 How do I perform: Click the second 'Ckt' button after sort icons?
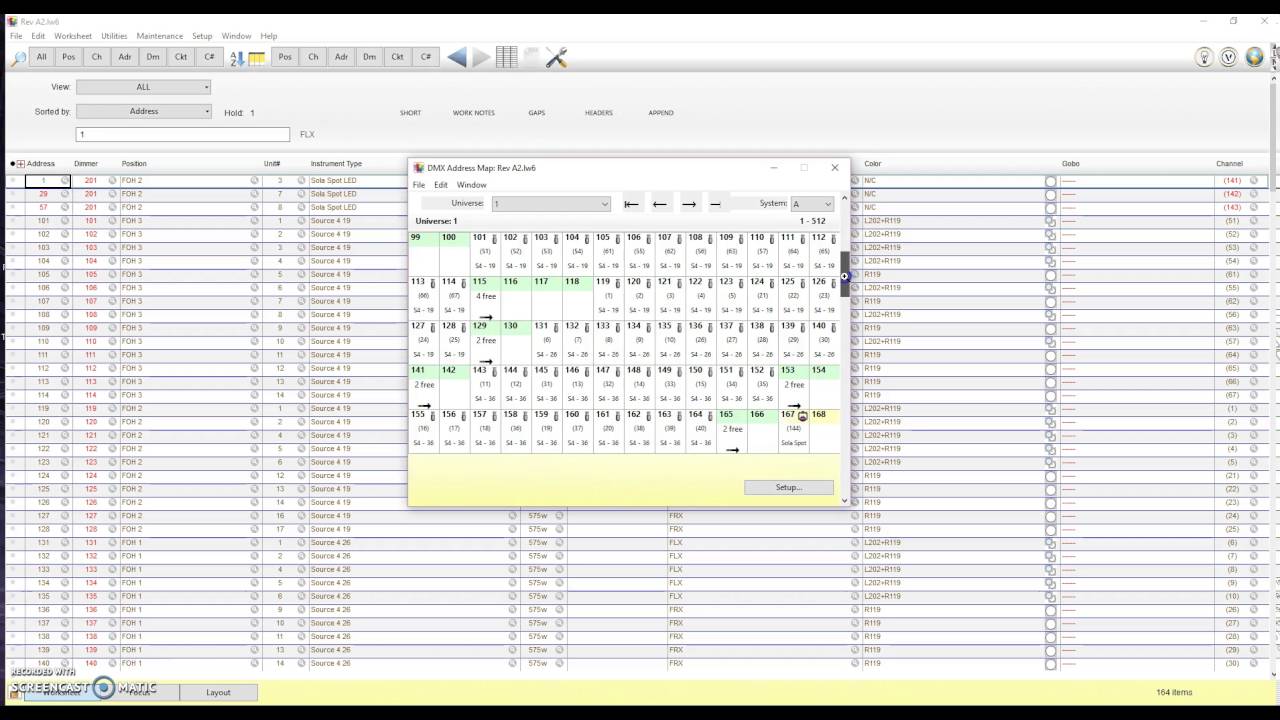397,57
